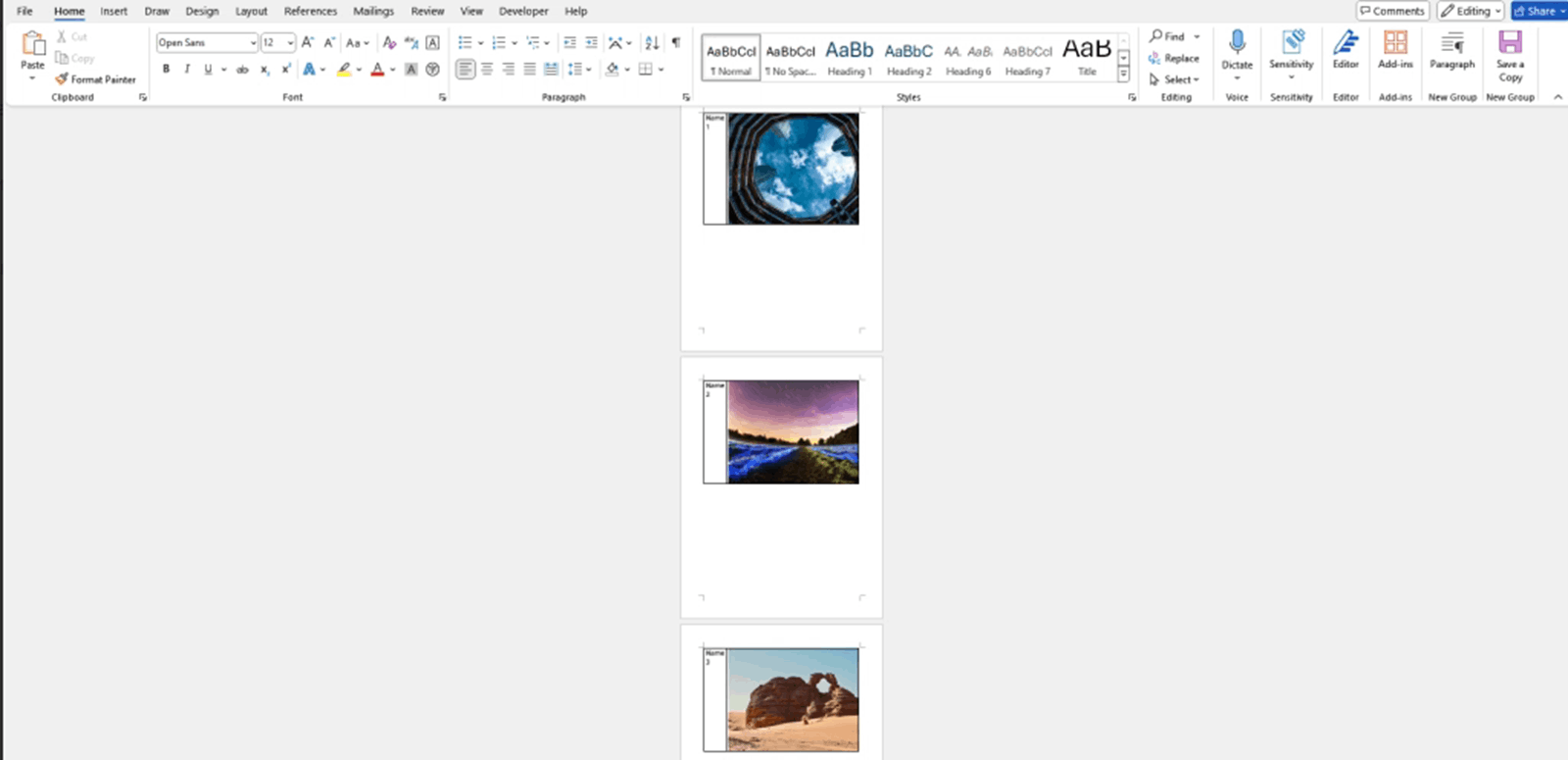1568x760 pixels.
Task: Clear all formatting with eraser icon
Action: [389, 42]
